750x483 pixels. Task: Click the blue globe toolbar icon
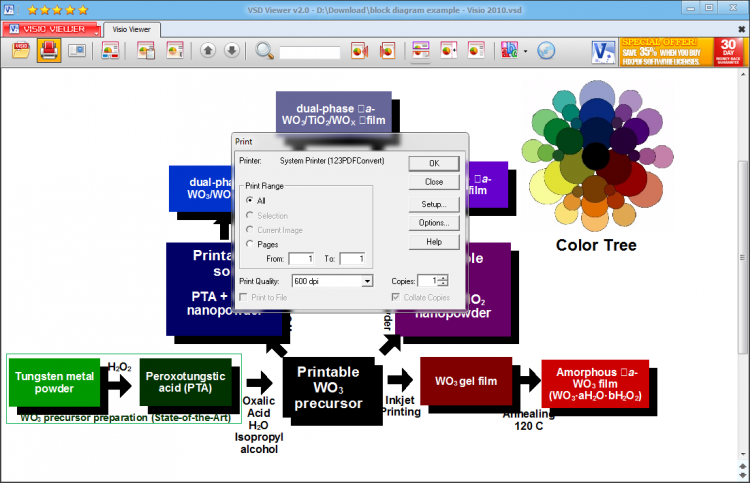pos(546,50)
